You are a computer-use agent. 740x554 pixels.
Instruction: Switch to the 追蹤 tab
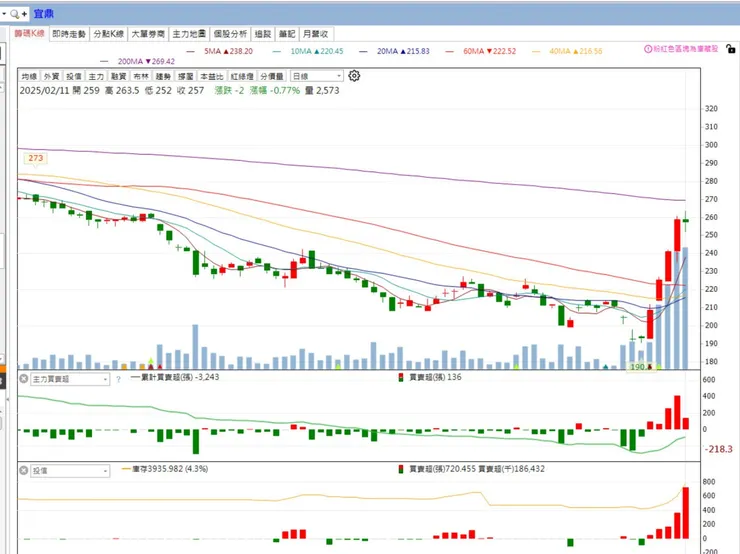pyautogui.click(x=263, y=34)
